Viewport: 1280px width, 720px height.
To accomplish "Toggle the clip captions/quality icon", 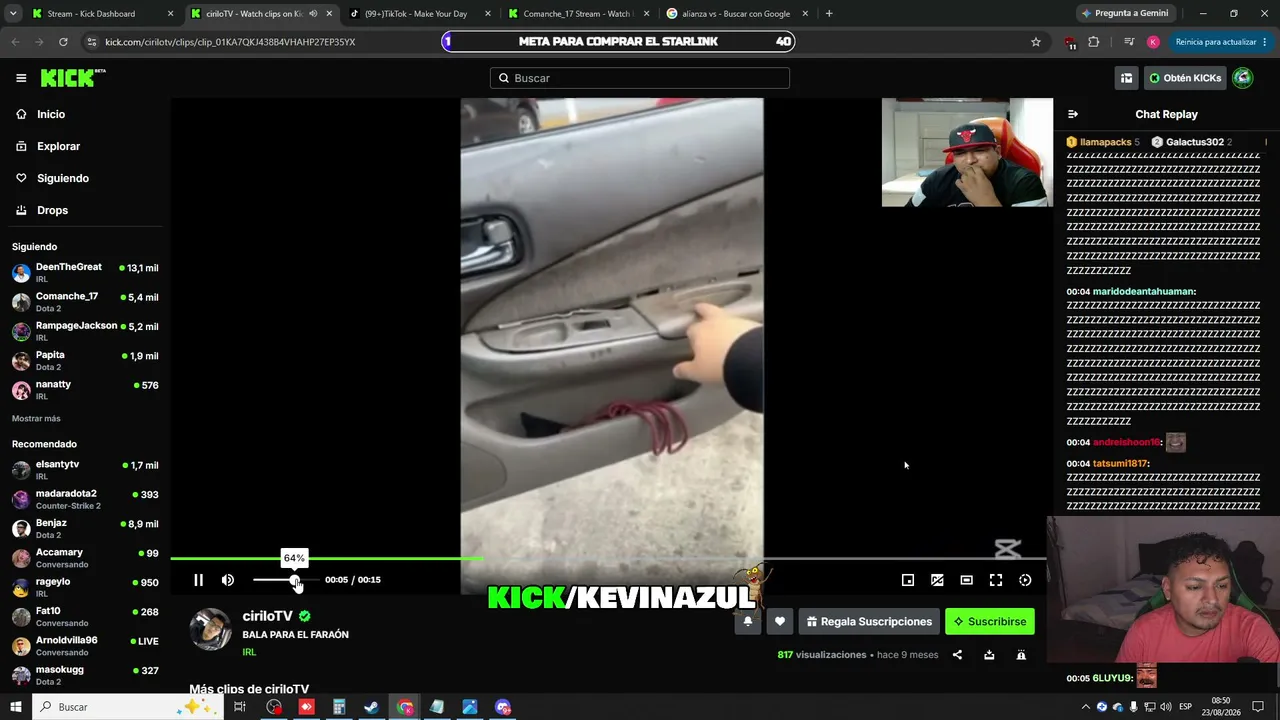I will [937, 580].
